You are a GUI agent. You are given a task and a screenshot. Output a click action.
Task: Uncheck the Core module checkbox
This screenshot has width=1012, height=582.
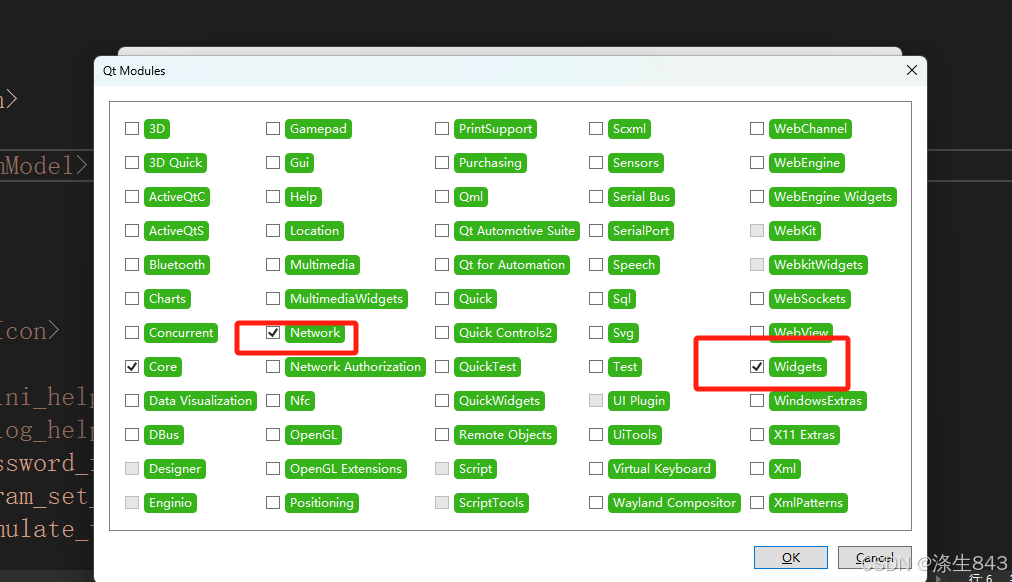(132, 366)
